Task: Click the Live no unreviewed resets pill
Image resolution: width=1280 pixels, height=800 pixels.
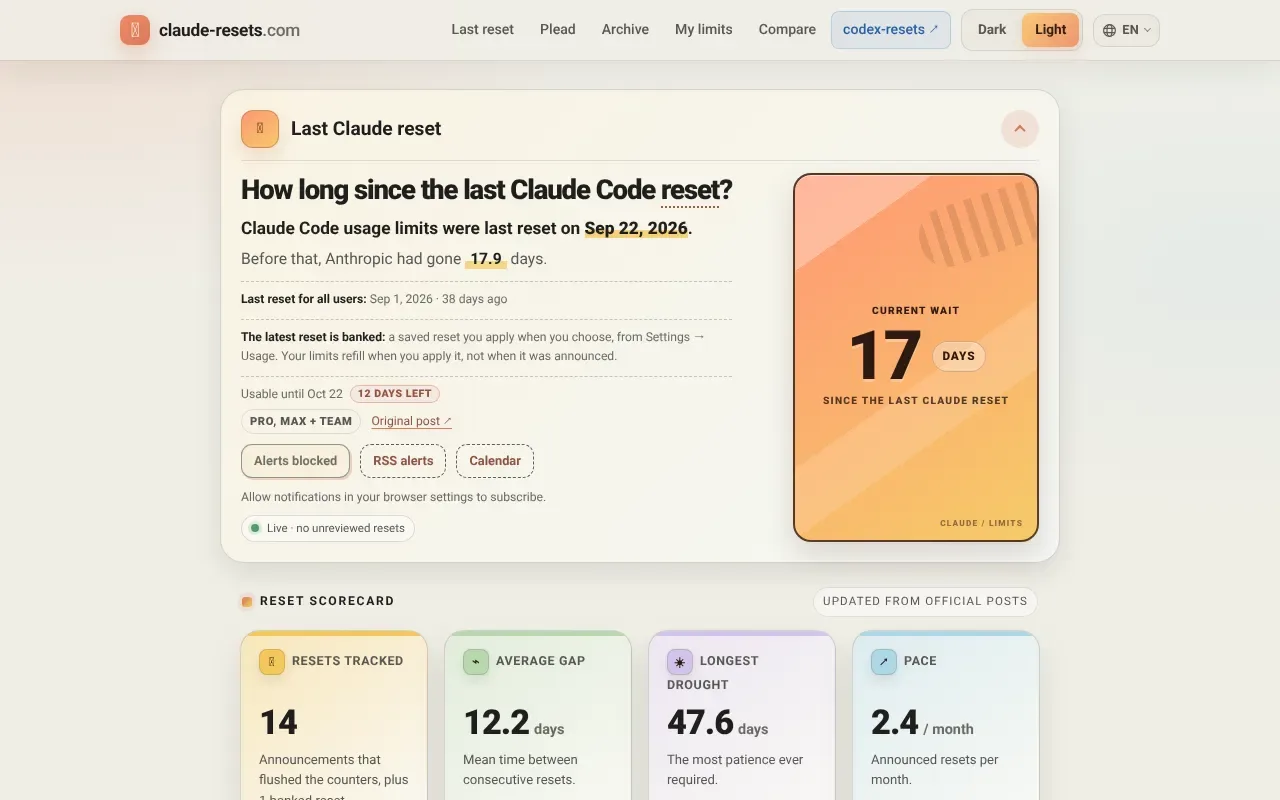Action: click(328, 528)
